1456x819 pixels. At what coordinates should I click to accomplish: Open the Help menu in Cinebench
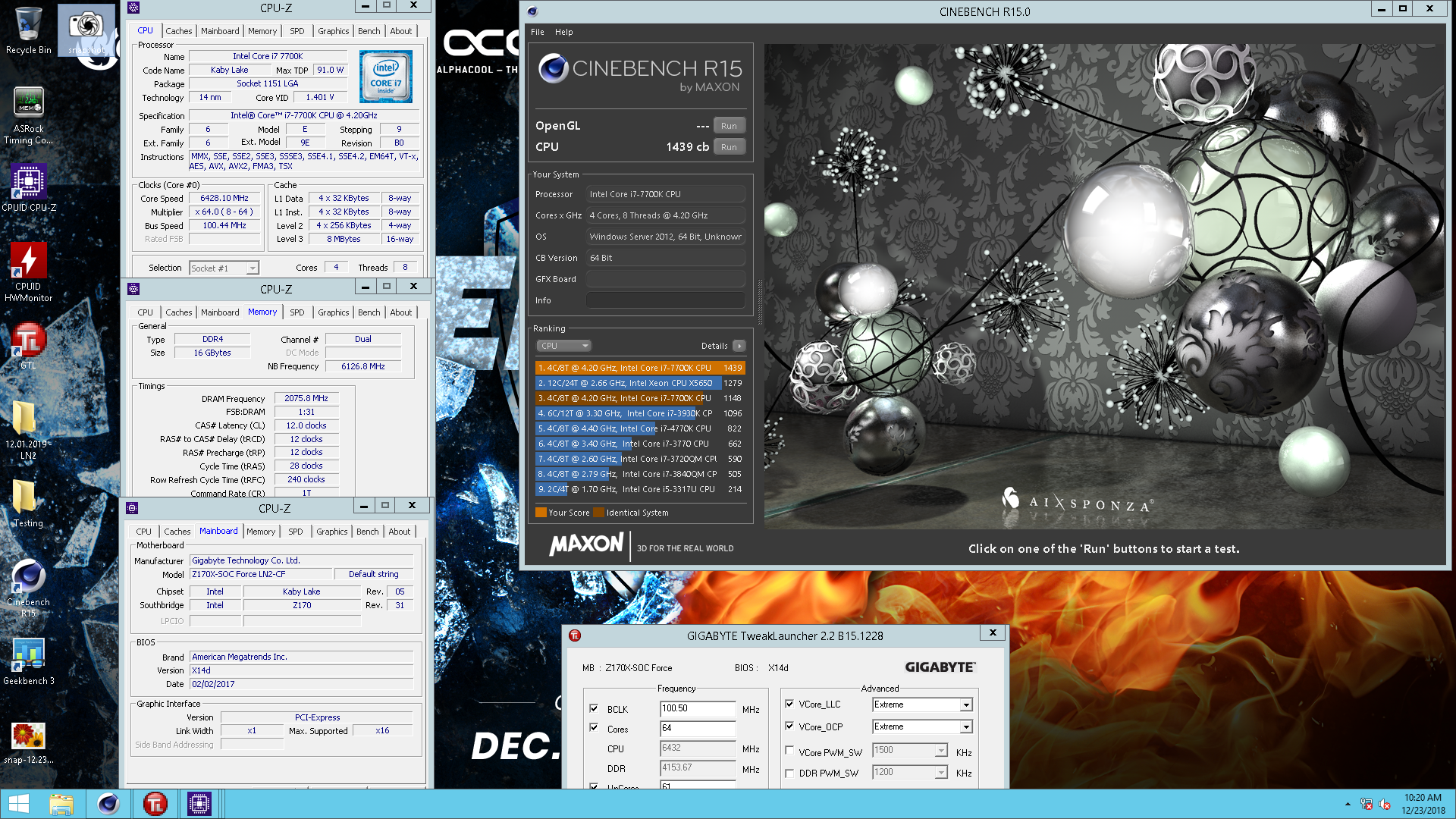click(563, 32)
